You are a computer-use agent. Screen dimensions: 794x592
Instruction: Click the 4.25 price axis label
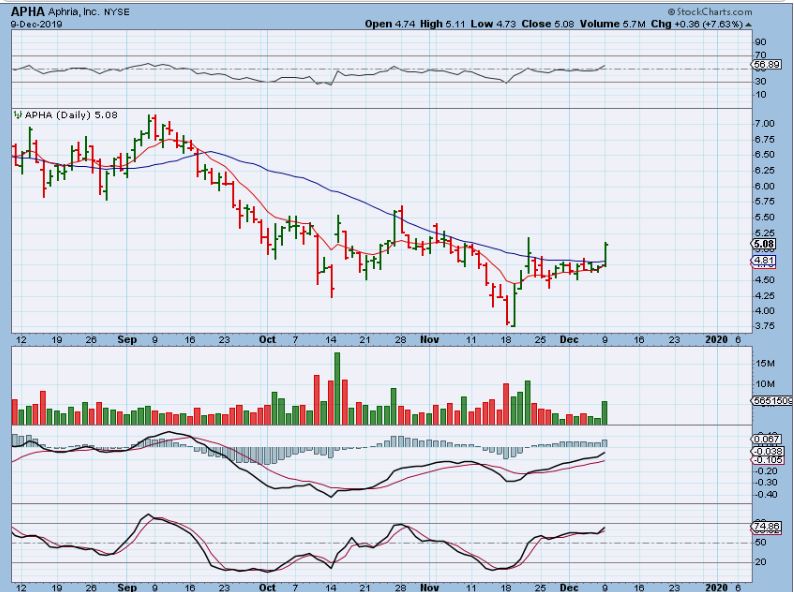pyautogui.click(x=765, y=295)
